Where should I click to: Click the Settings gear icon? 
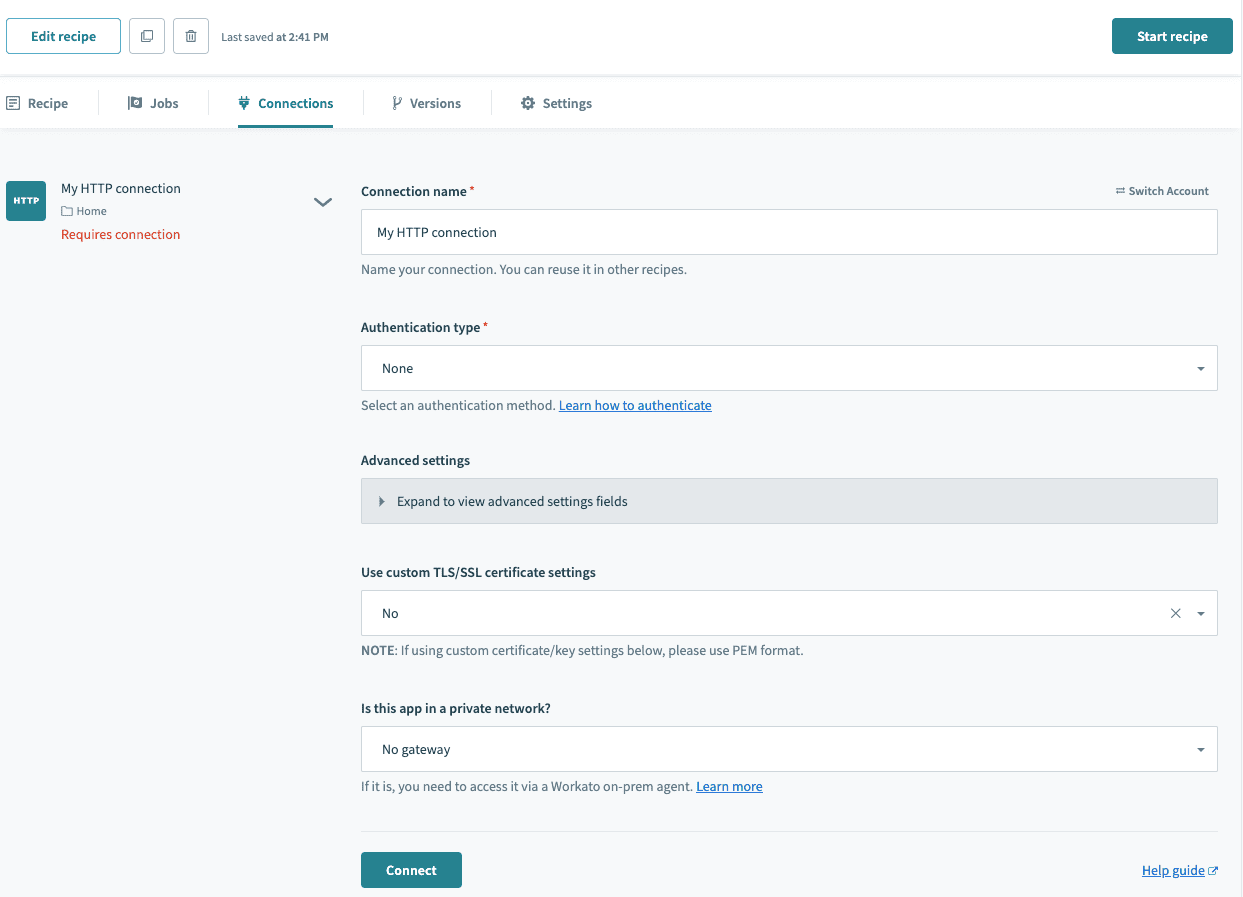click(527, 102)
